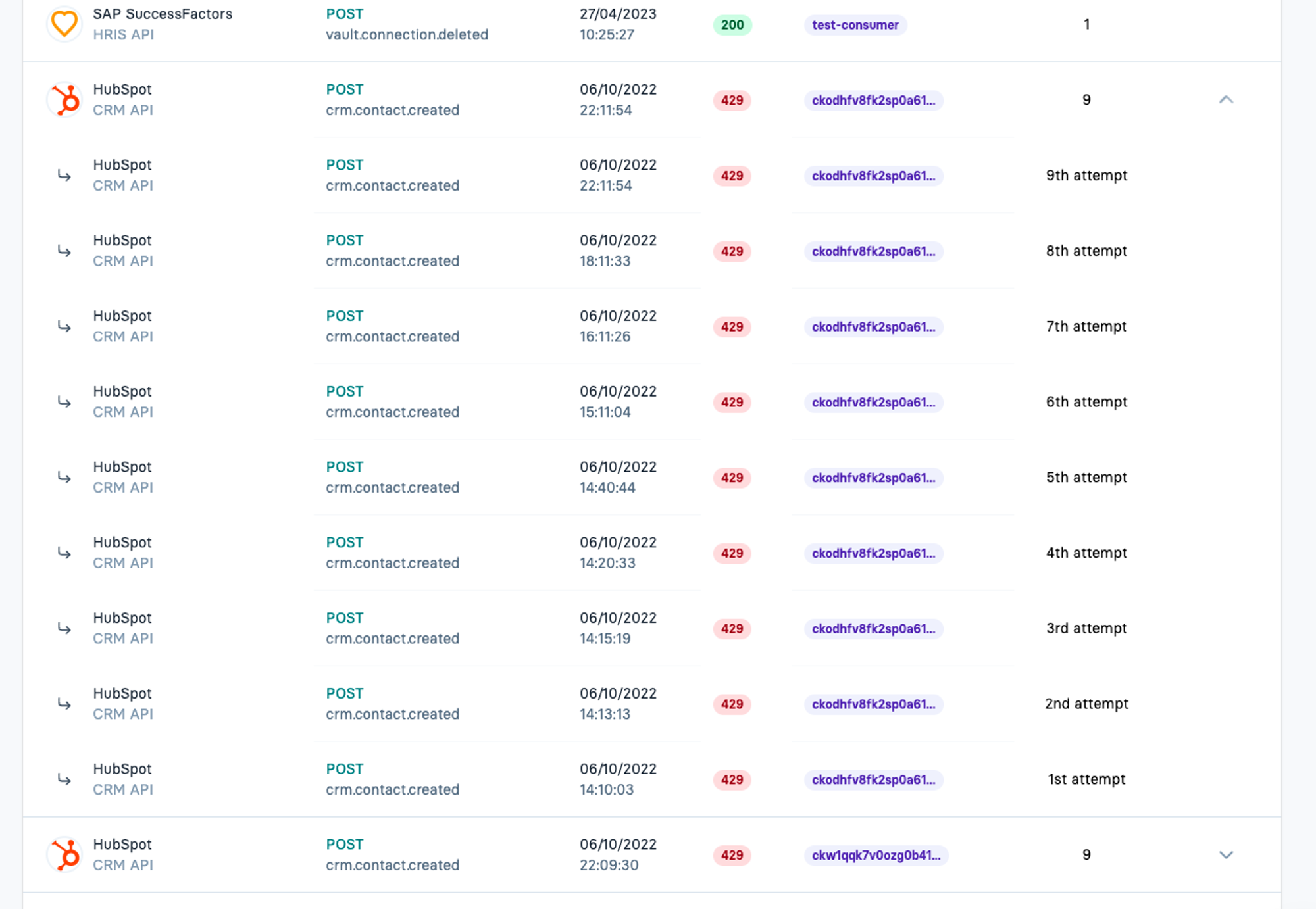Viewport: 1316px width, 909px height.
Task: Open the consumer tag on the 9th attempt row
Action: [873, 176]
